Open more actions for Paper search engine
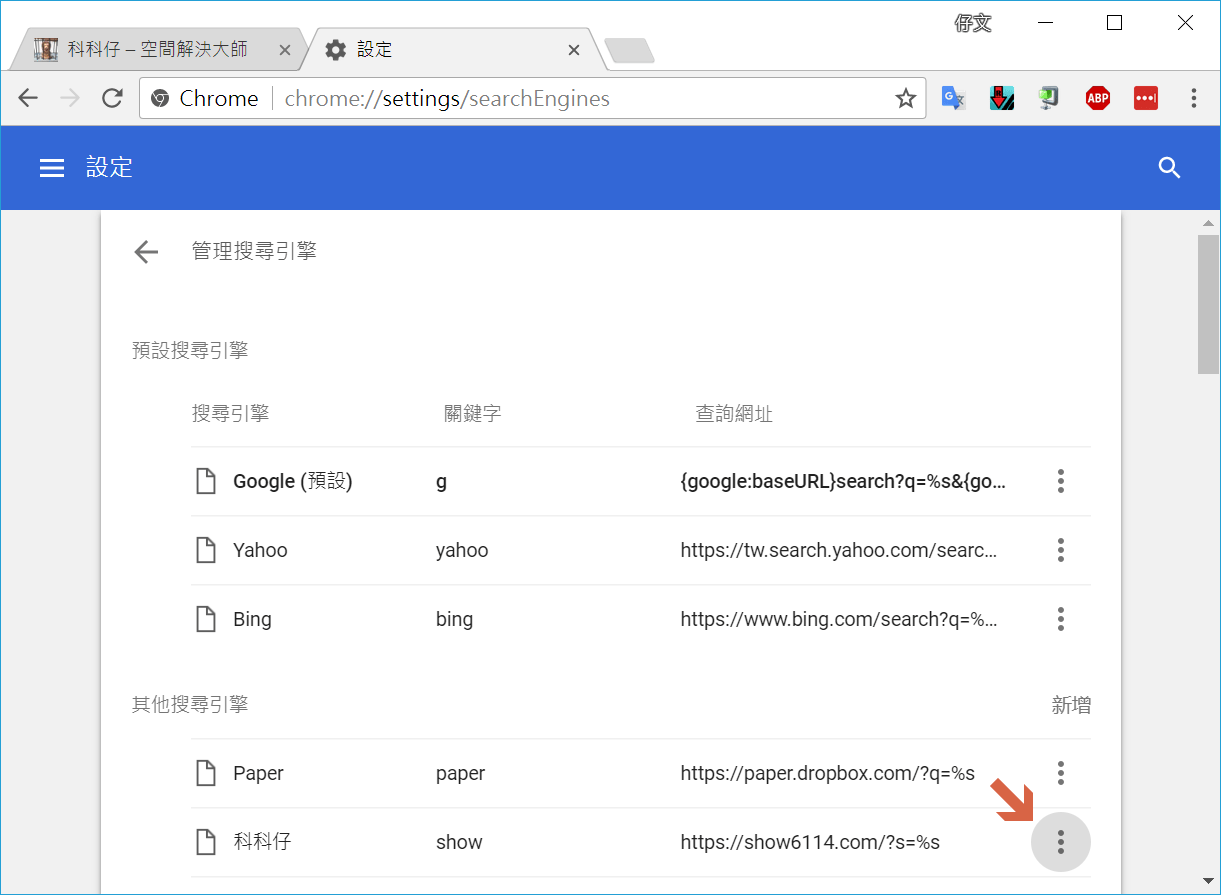The height and width of the screenshot is (895, 1221). pos(1060,773)
